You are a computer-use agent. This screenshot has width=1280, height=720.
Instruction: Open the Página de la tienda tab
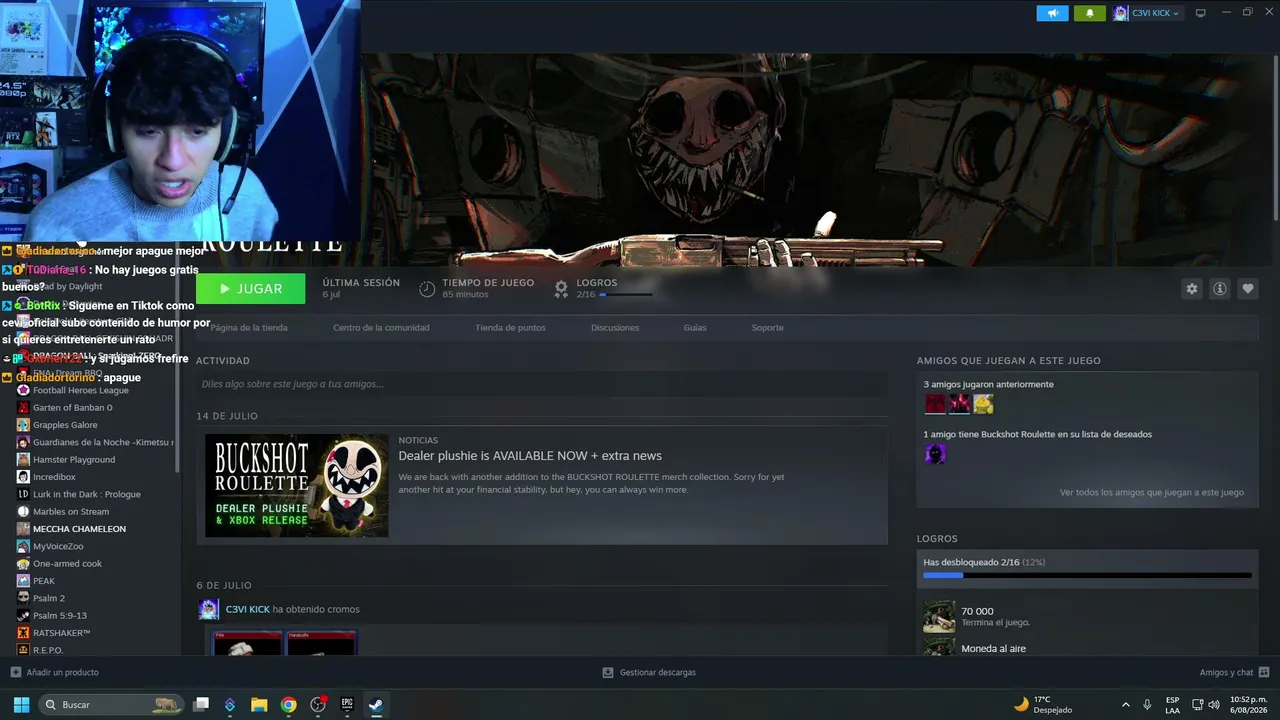coord(249,328)
